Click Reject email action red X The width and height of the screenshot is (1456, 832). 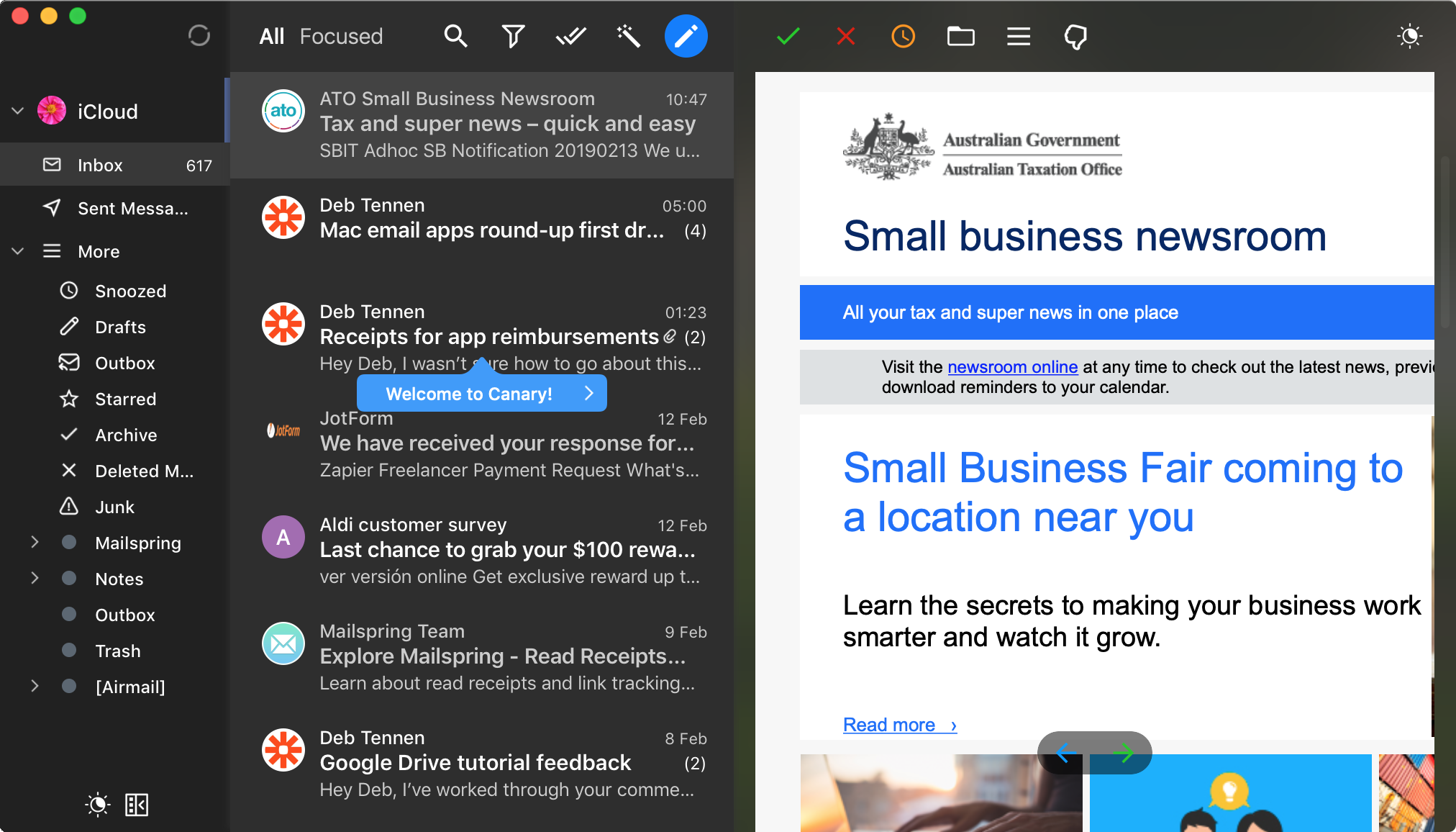[x=846, y=35]
